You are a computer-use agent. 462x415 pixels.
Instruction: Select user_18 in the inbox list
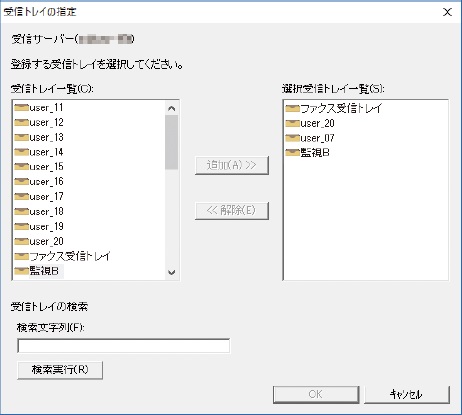[46, 212]
